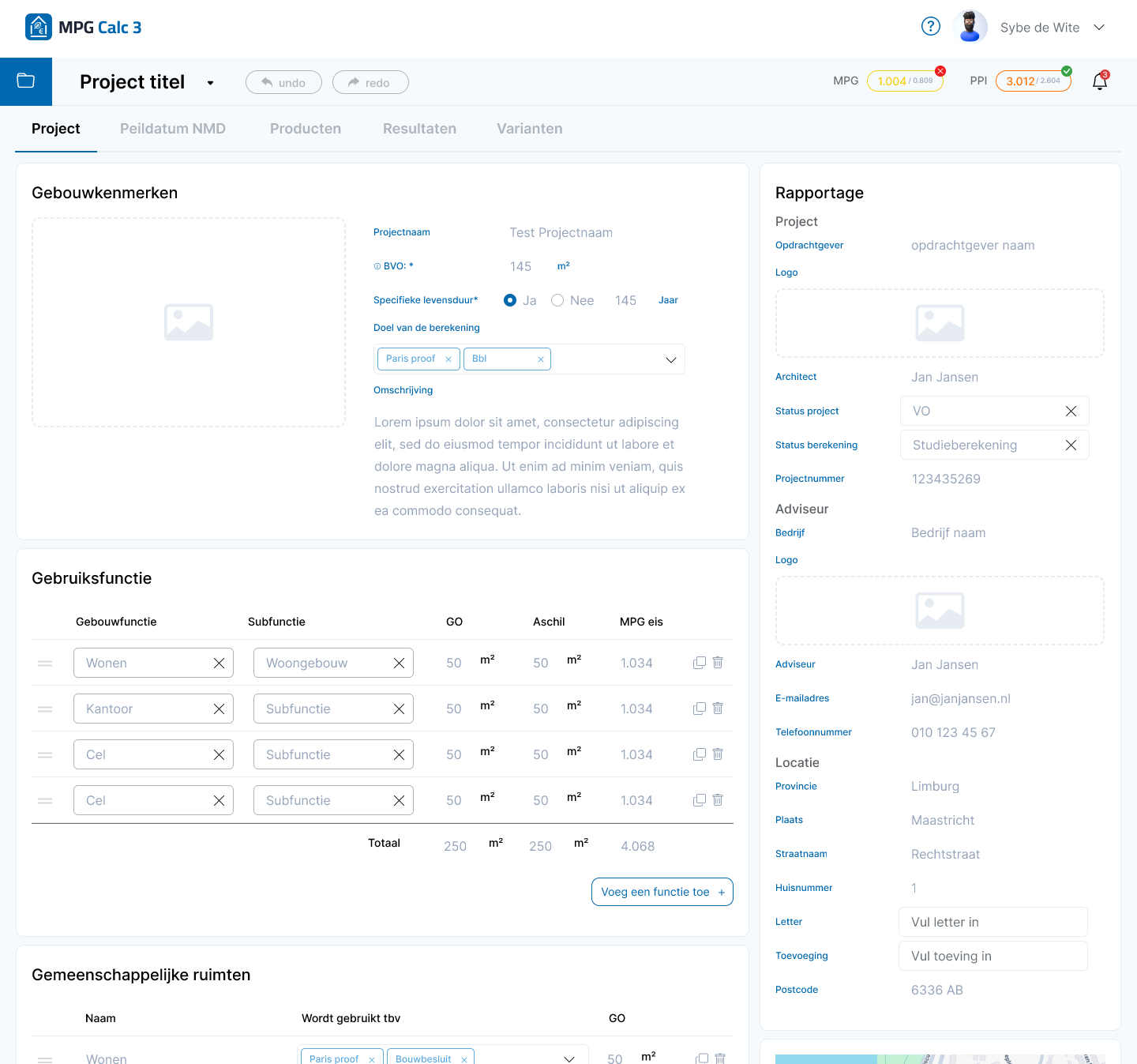Switch to the Producten tab
Screen dimensions: 1137x1064
point(306,129)
